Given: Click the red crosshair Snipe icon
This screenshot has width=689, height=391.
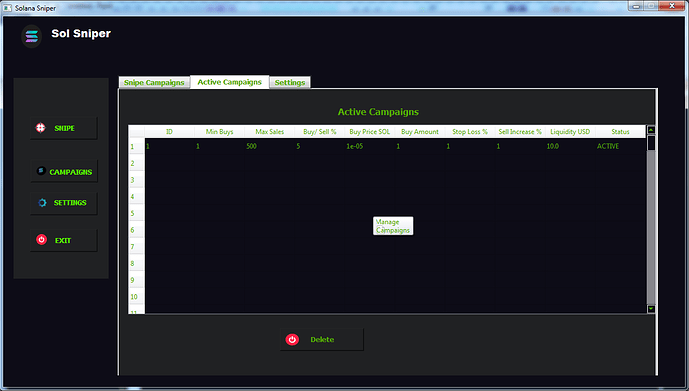Looking at the screenshot, I should point(40,128).
